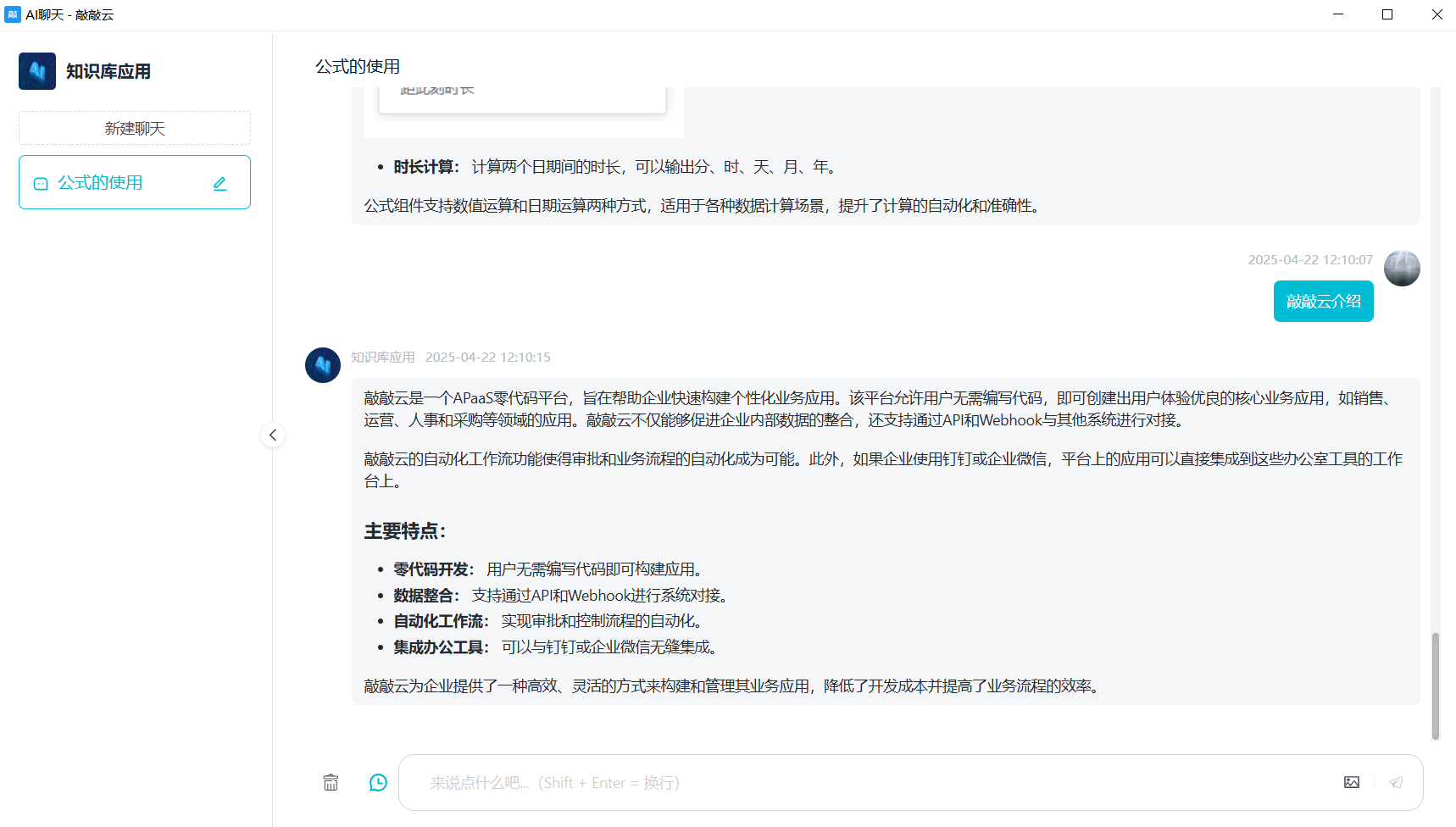Image resolution: width=1456 pixels, height=827 pixels.
Task: Click the 公式的使用 chat title header
Action: point(358,66)
